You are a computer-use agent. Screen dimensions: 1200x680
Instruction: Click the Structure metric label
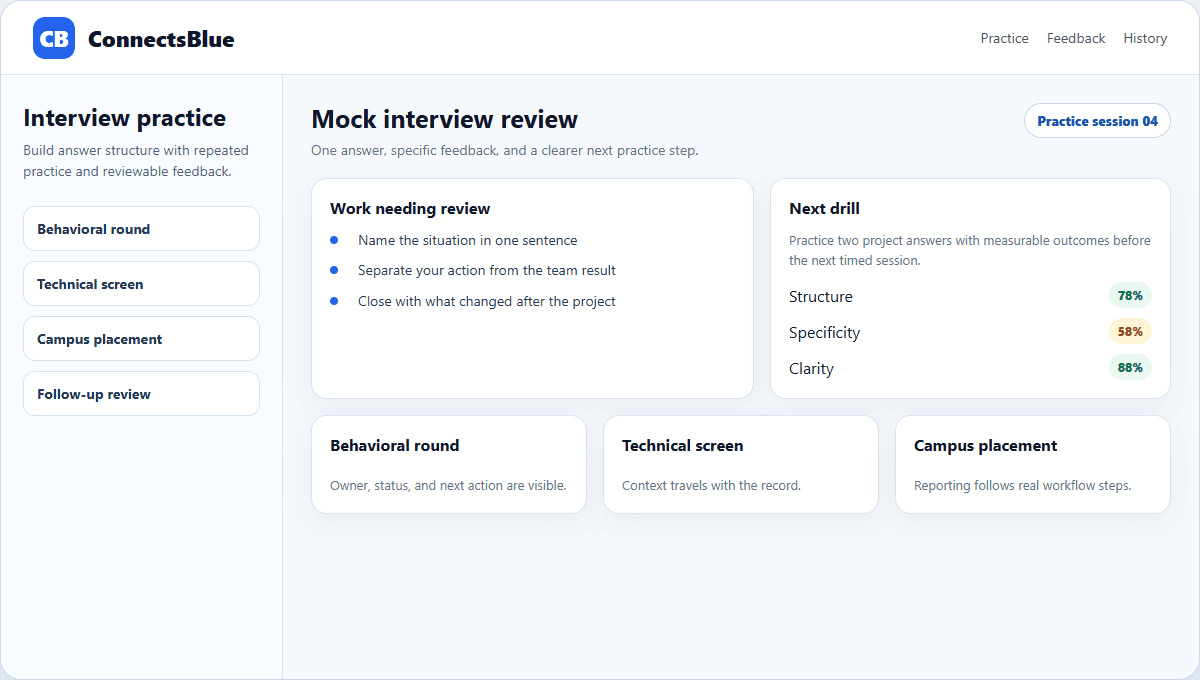click(821, 296)
